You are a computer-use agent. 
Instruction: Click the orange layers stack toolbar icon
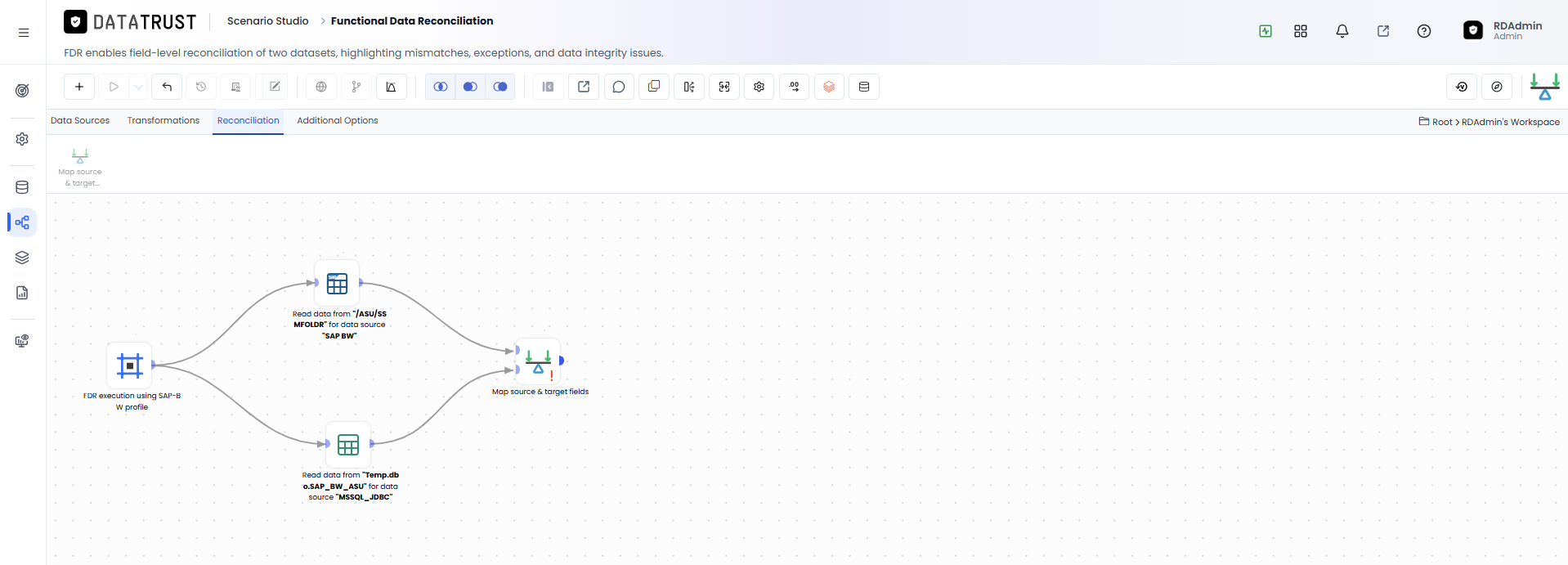coord(829,87)
